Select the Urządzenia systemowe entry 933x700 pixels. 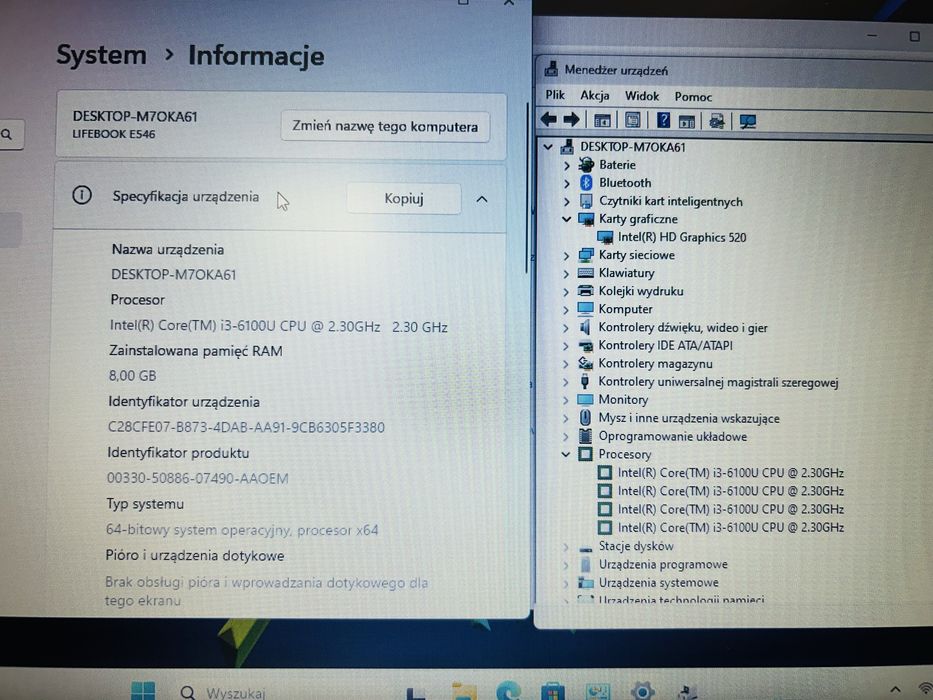[x=659, y=582]
